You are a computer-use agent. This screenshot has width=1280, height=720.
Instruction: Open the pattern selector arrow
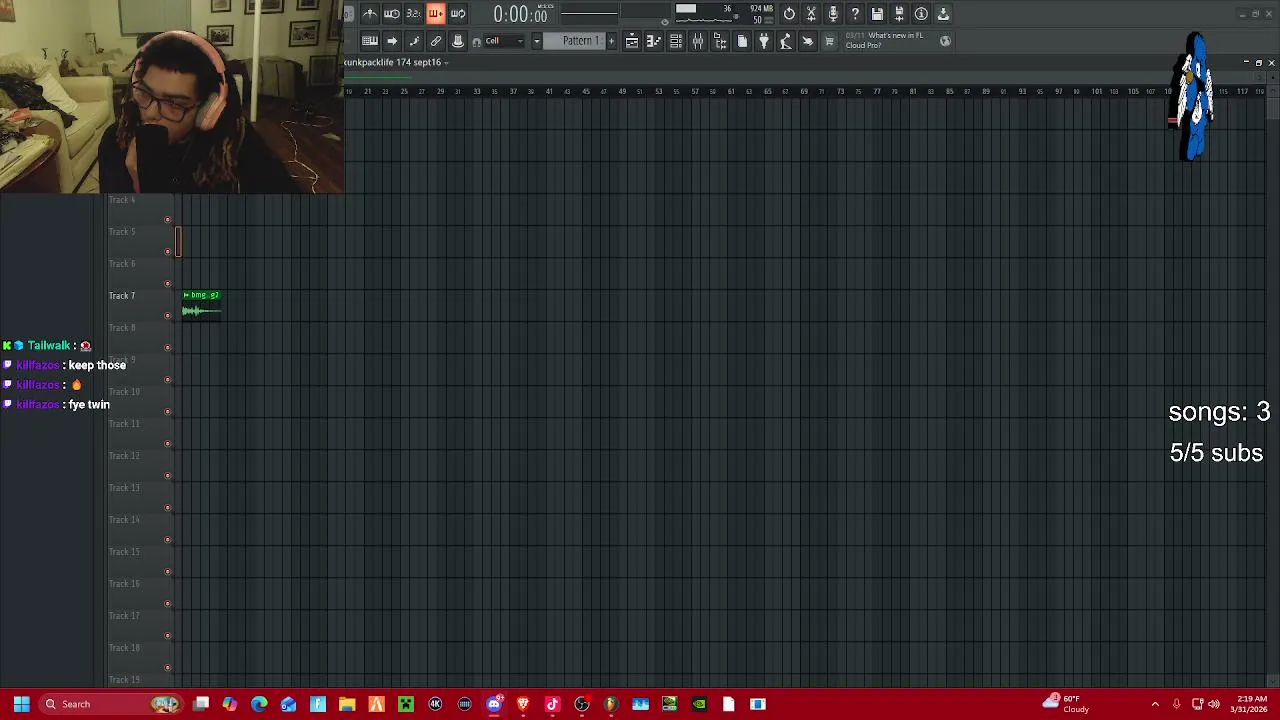[537, 41]
